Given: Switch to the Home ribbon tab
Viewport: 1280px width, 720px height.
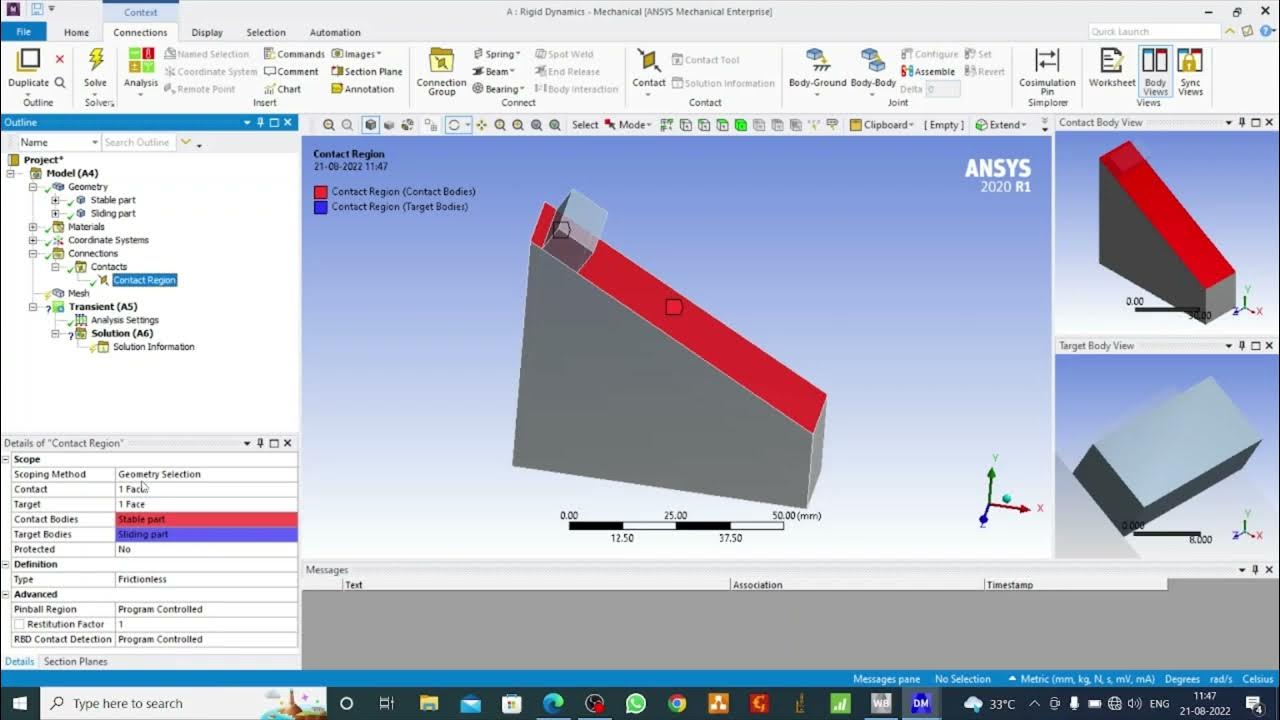Looking at the screenshot, I should point(76,32).
